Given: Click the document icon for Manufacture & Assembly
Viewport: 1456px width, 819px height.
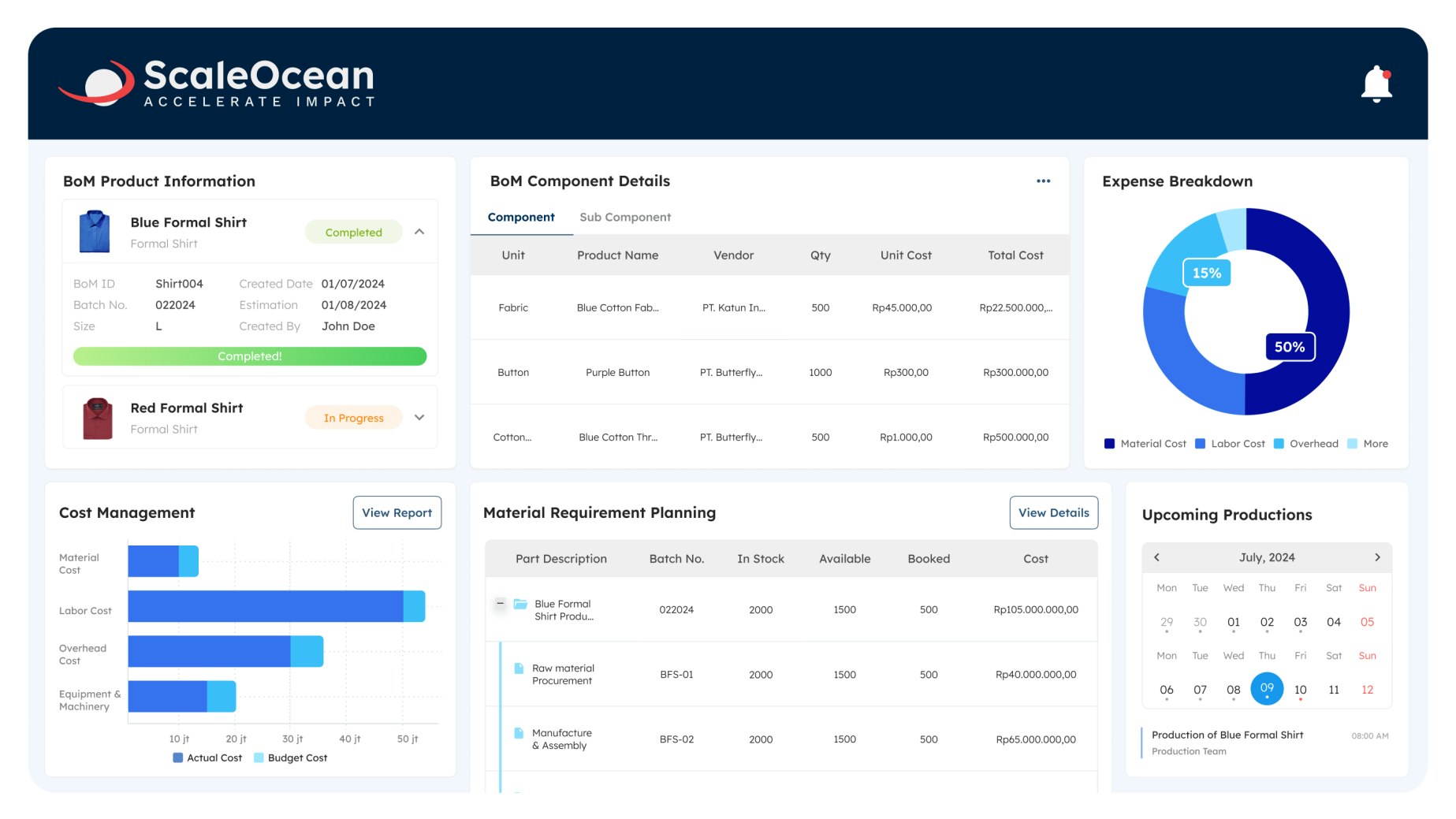Looking at the screenshot, I should click(x=517, y=733).
